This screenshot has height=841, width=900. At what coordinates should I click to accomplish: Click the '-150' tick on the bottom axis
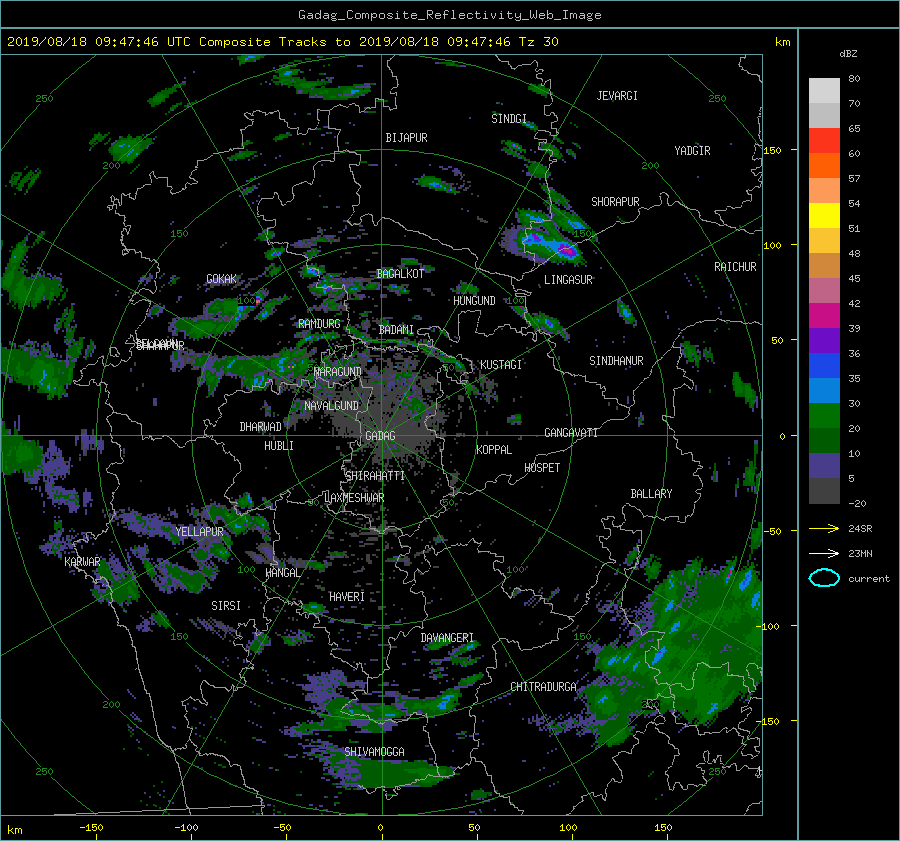91,827
